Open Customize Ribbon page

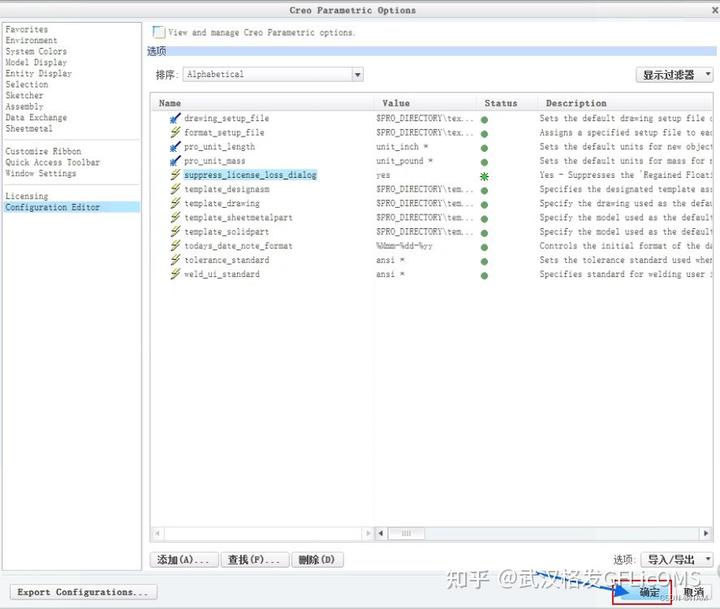43,151
